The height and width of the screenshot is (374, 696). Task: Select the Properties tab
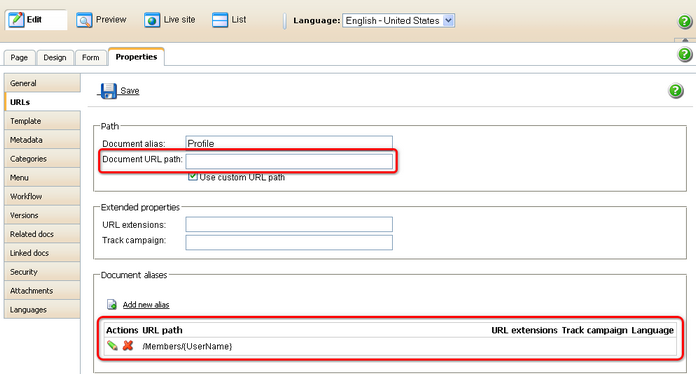pos(136,57)
